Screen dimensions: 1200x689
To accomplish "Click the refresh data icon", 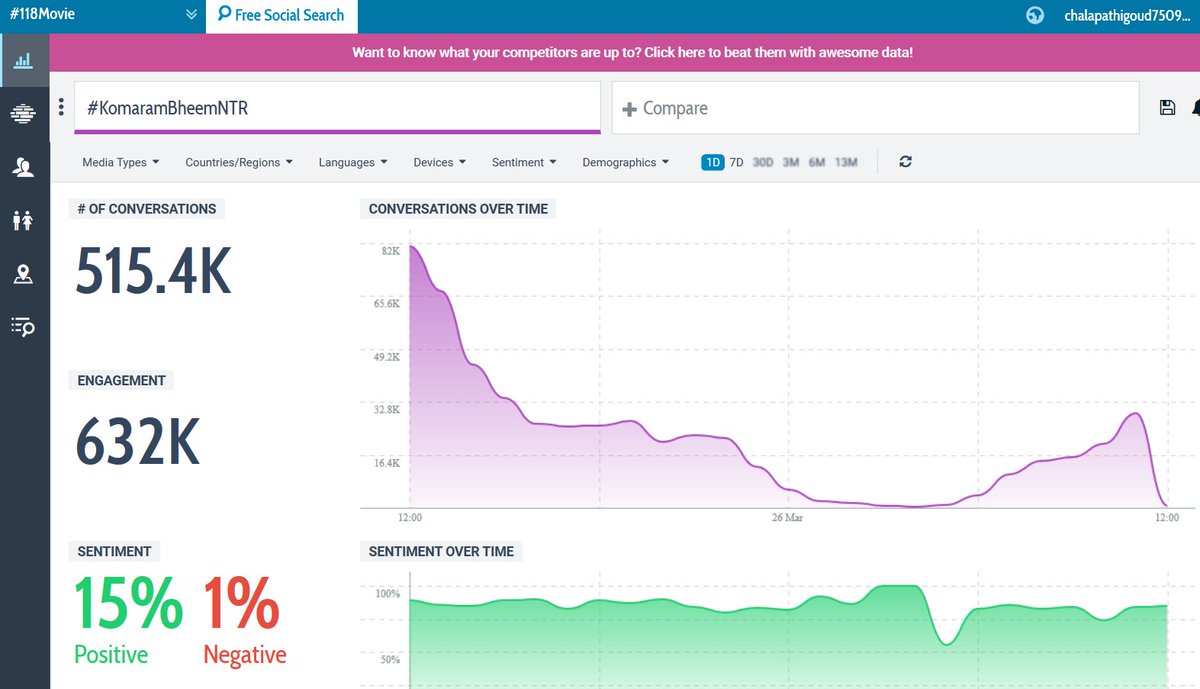I will pos(905,162).
